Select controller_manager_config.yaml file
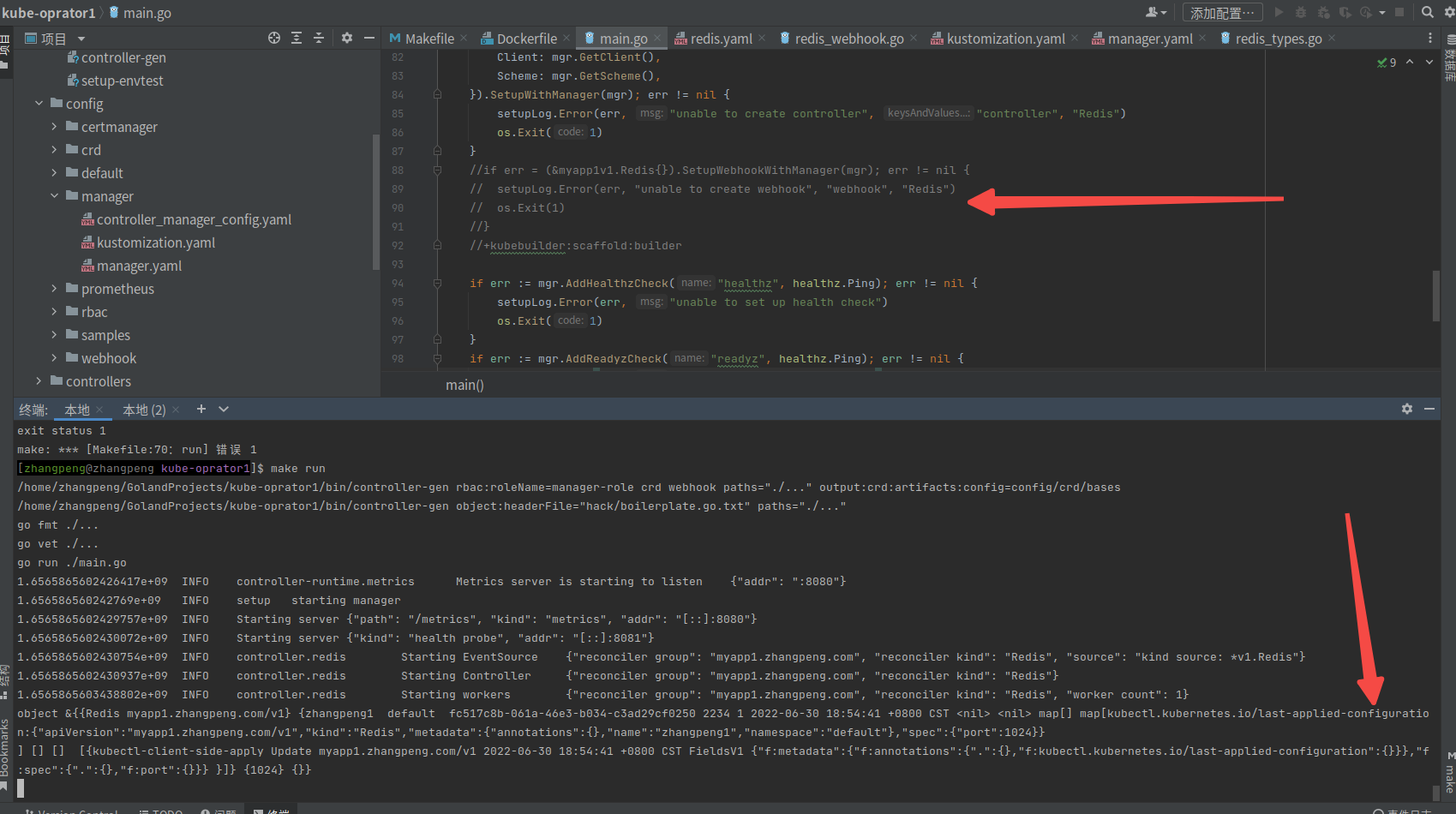Viewport: 1456px width, 814px height. click(186, 219)
